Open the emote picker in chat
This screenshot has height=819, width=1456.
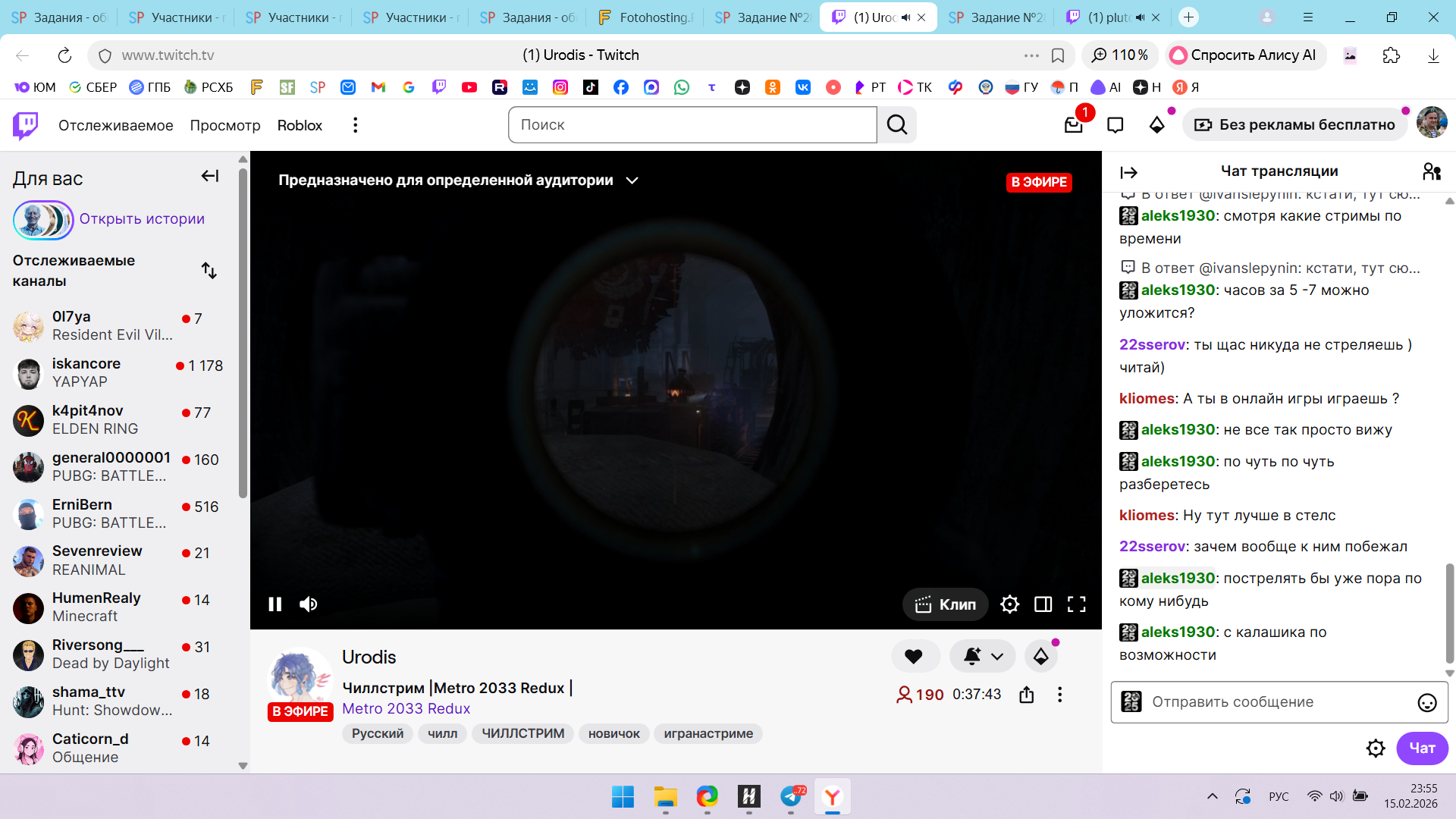click(x=1426, y=703)
